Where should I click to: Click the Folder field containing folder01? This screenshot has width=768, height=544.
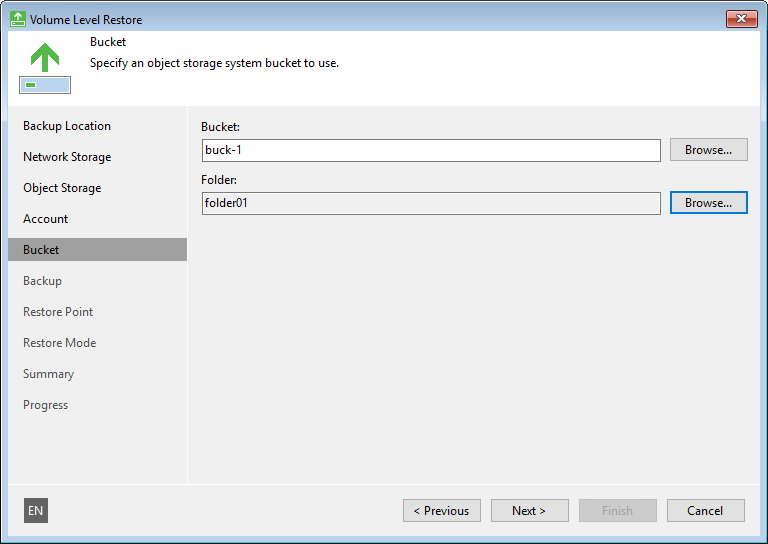click(x=431, y=203)
